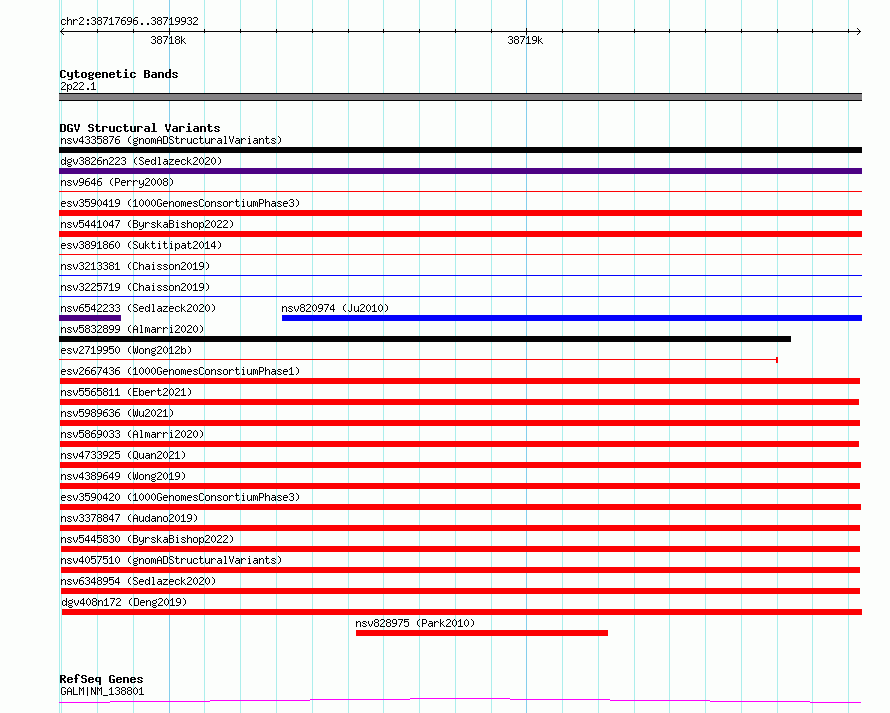The height and width of the screenshot is (713, 890).
Task: Select the RefSeq Genes track title
Action: click(101, 679)
